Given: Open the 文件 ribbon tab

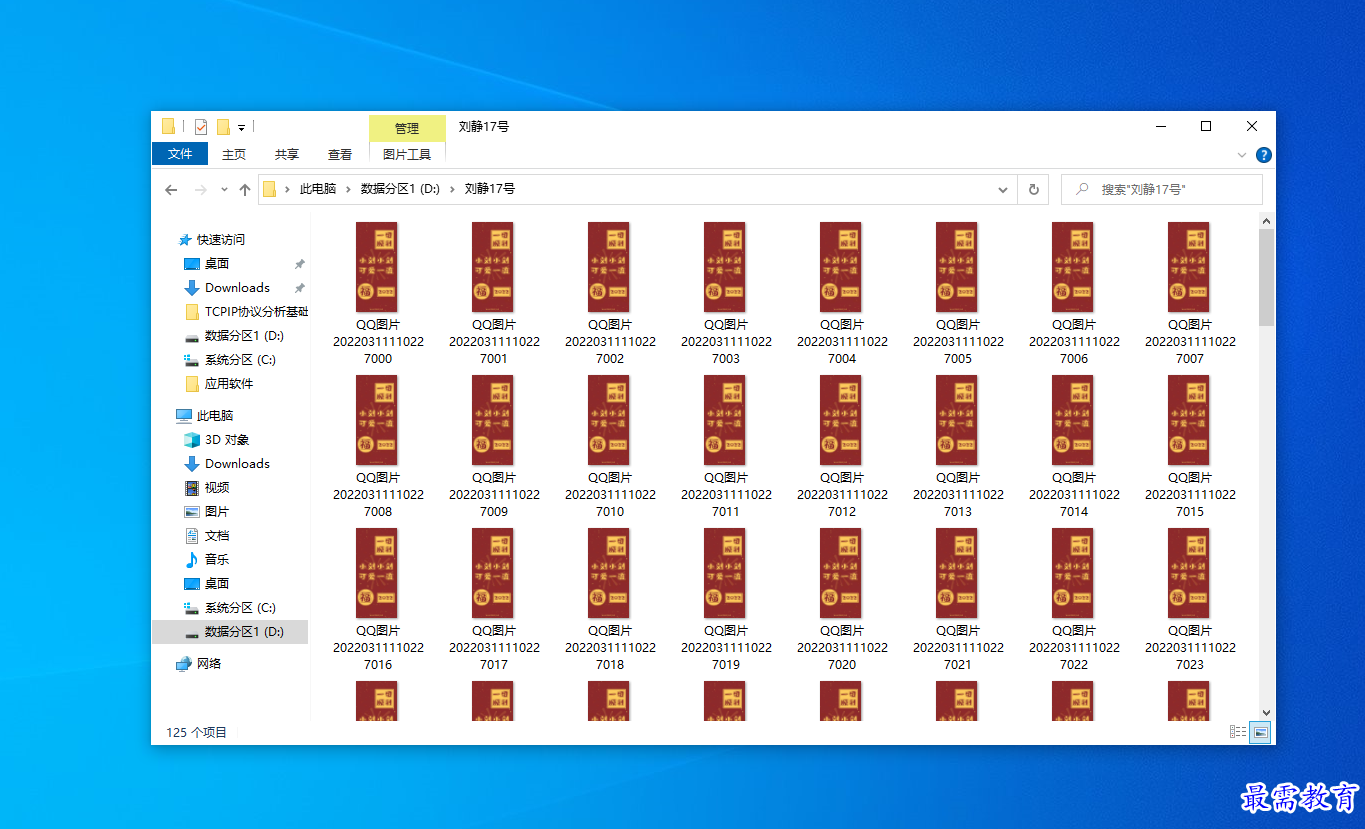Looking at the screenshot, I should click(x=180, y=154).
